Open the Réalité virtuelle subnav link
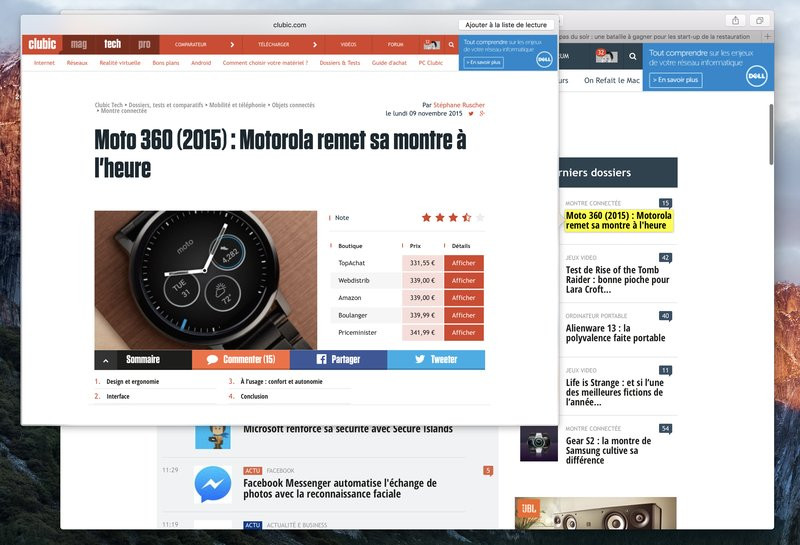800x545 pixels. pyautogui.click(x=120, y=63)
